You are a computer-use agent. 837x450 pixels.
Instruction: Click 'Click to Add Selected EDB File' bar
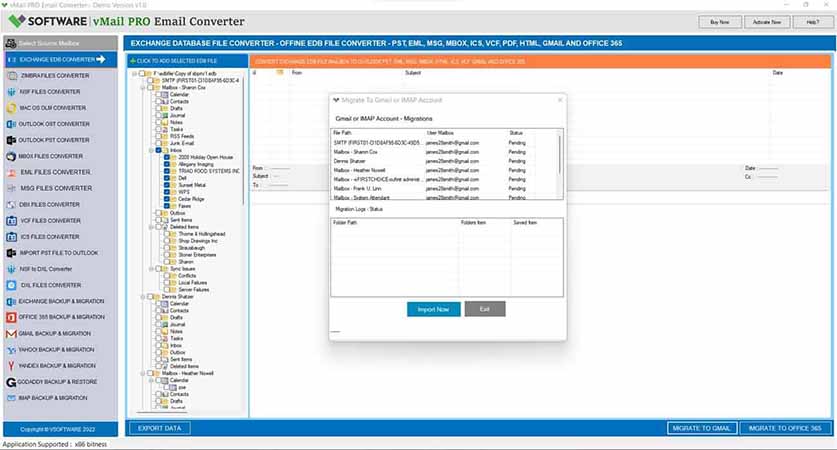click(x=187, y=61)
